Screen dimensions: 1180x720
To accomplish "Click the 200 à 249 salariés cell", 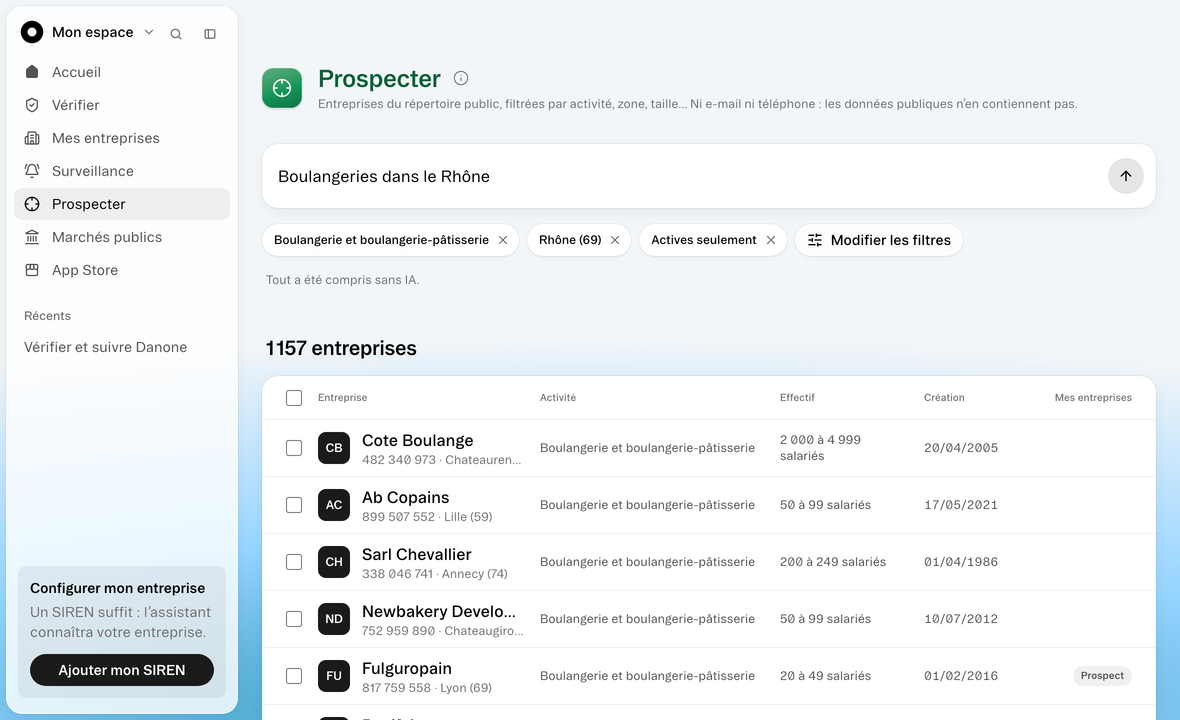I will pyautogui.click(x=833, y=562).
